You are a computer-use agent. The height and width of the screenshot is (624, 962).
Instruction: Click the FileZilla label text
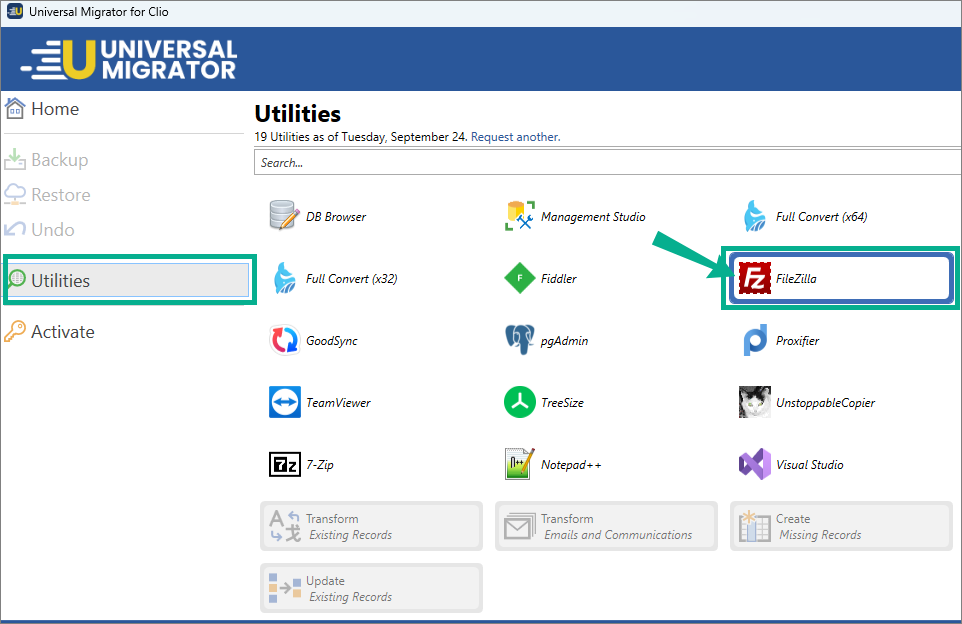pyautogui.click(x=796, y=279)
